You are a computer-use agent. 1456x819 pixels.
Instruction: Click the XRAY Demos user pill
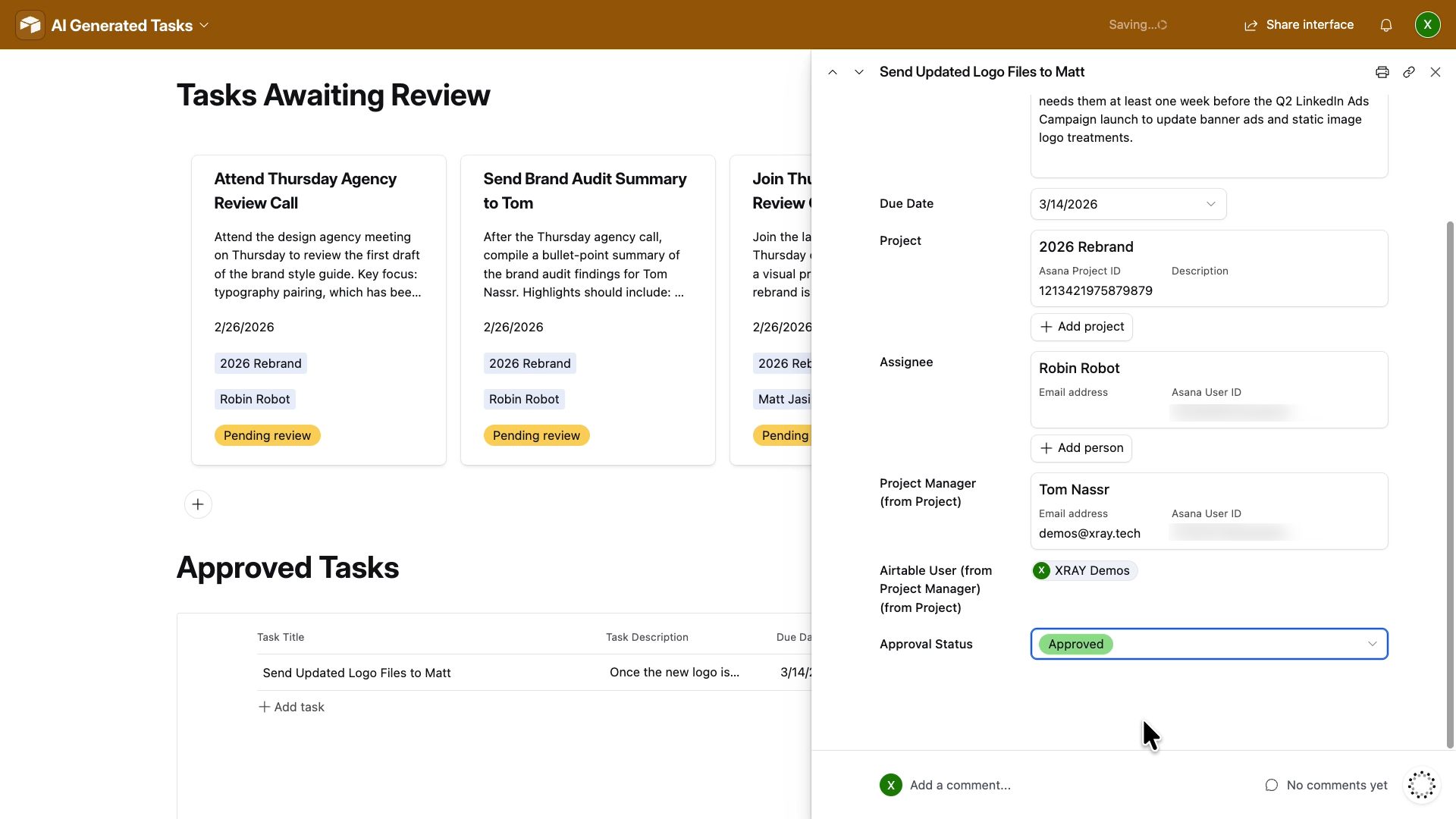(1084, 570)
